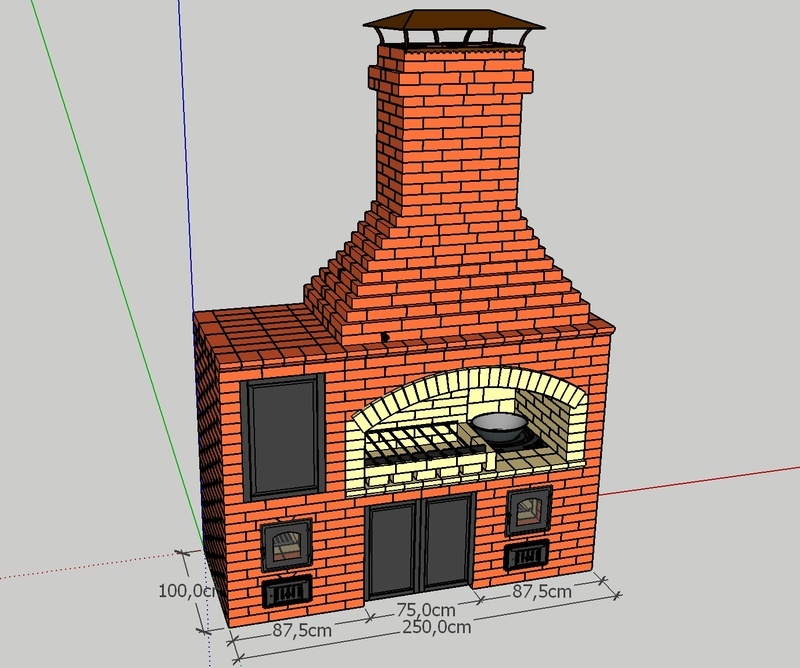The height and width of the screenshot is (668, 800).
Task: Click the tiled countertop on top left
Action: pyautogui.click(x=265, y=334)
